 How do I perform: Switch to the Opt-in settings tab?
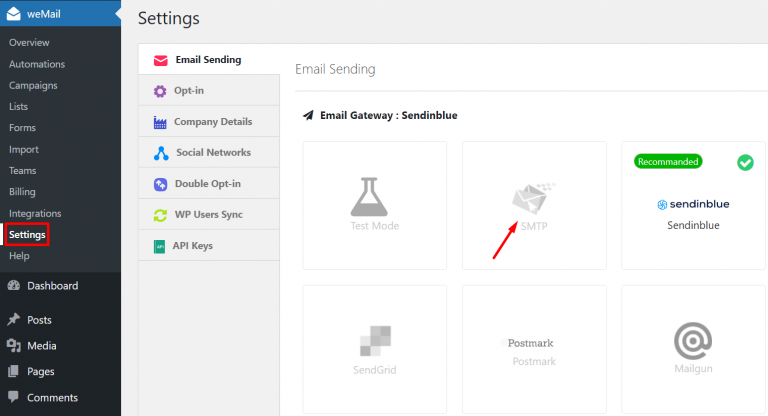tap(189, 91)
